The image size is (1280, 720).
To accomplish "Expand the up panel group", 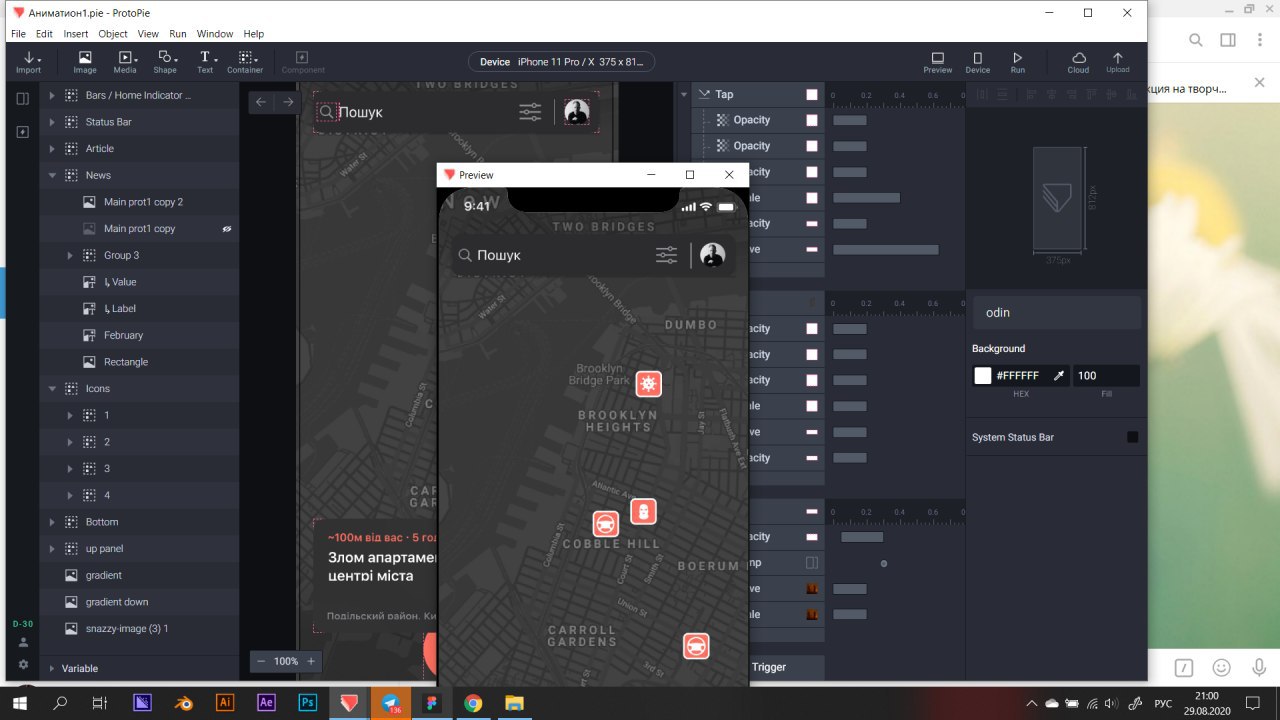I will (52, 548).
